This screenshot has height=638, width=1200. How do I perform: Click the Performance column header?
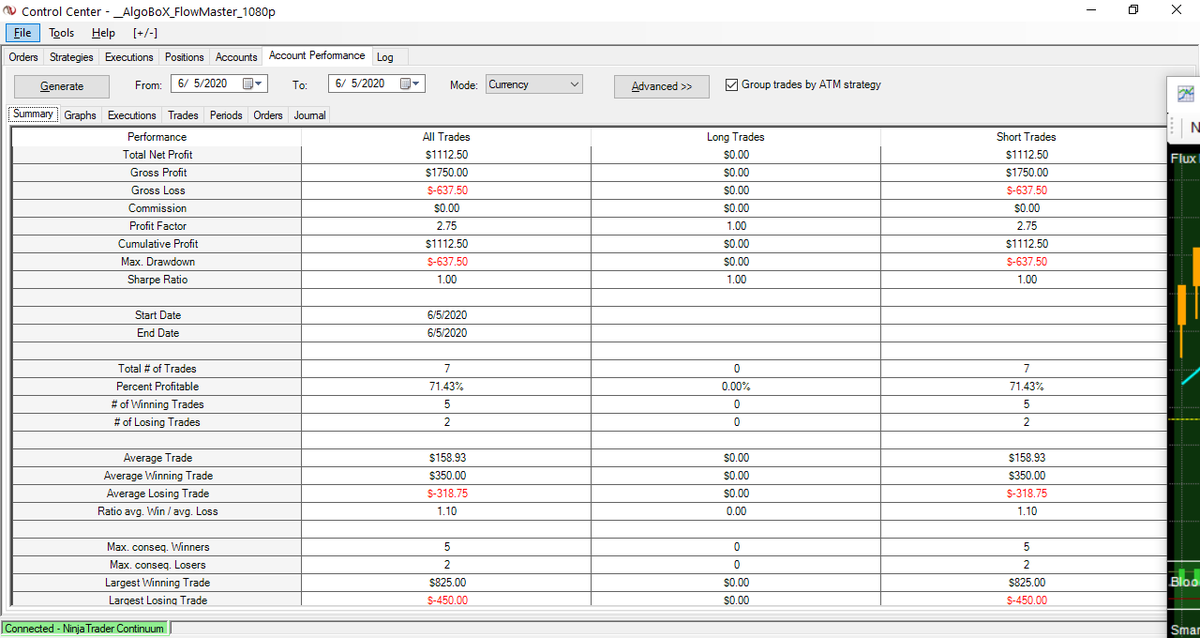[157, 137]
